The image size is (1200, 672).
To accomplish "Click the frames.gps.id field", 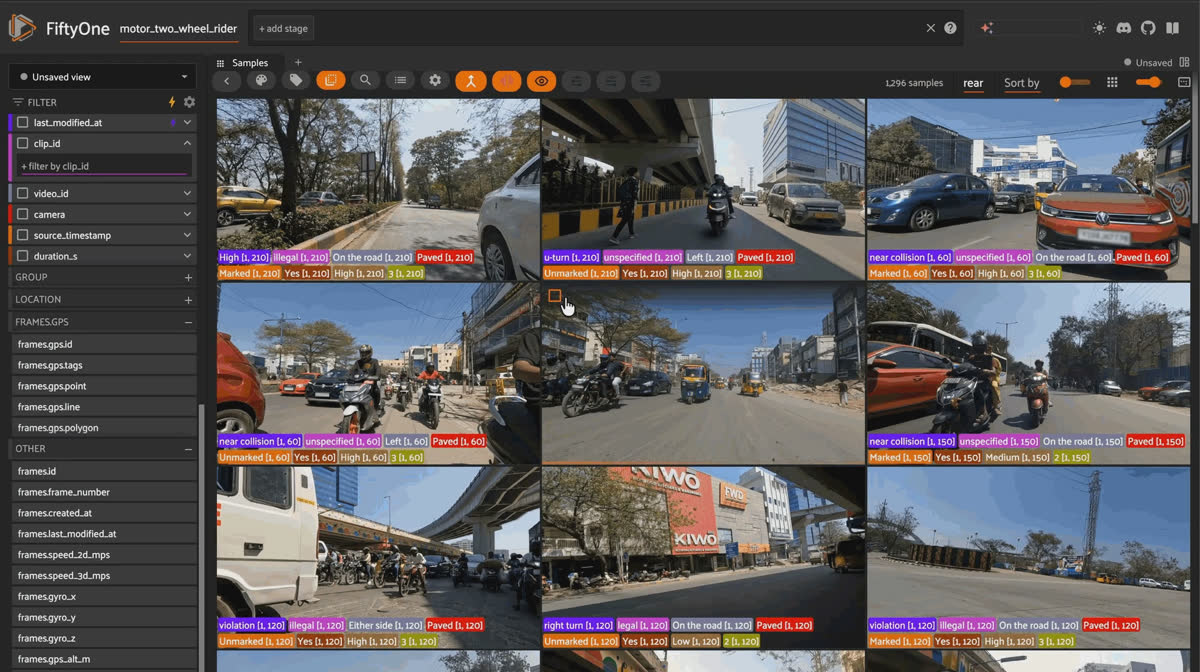I will pyautogui.click(x=105, y=344).
